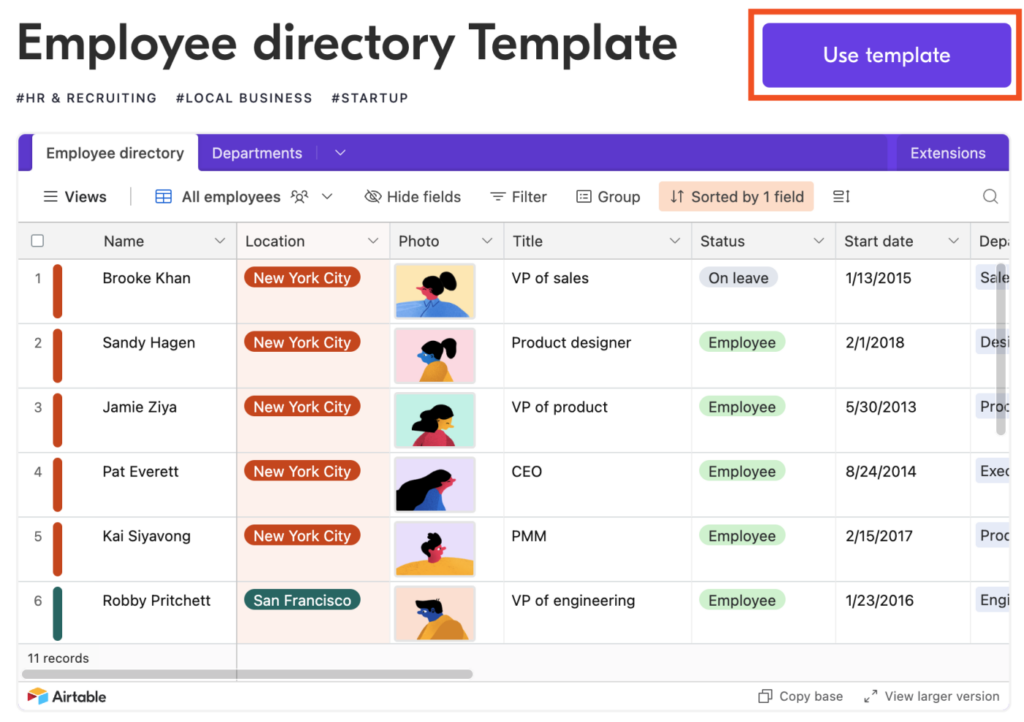Click the vertical scrollbar at right edge
Screen dimensions: 1024x722
(1000, 349)
